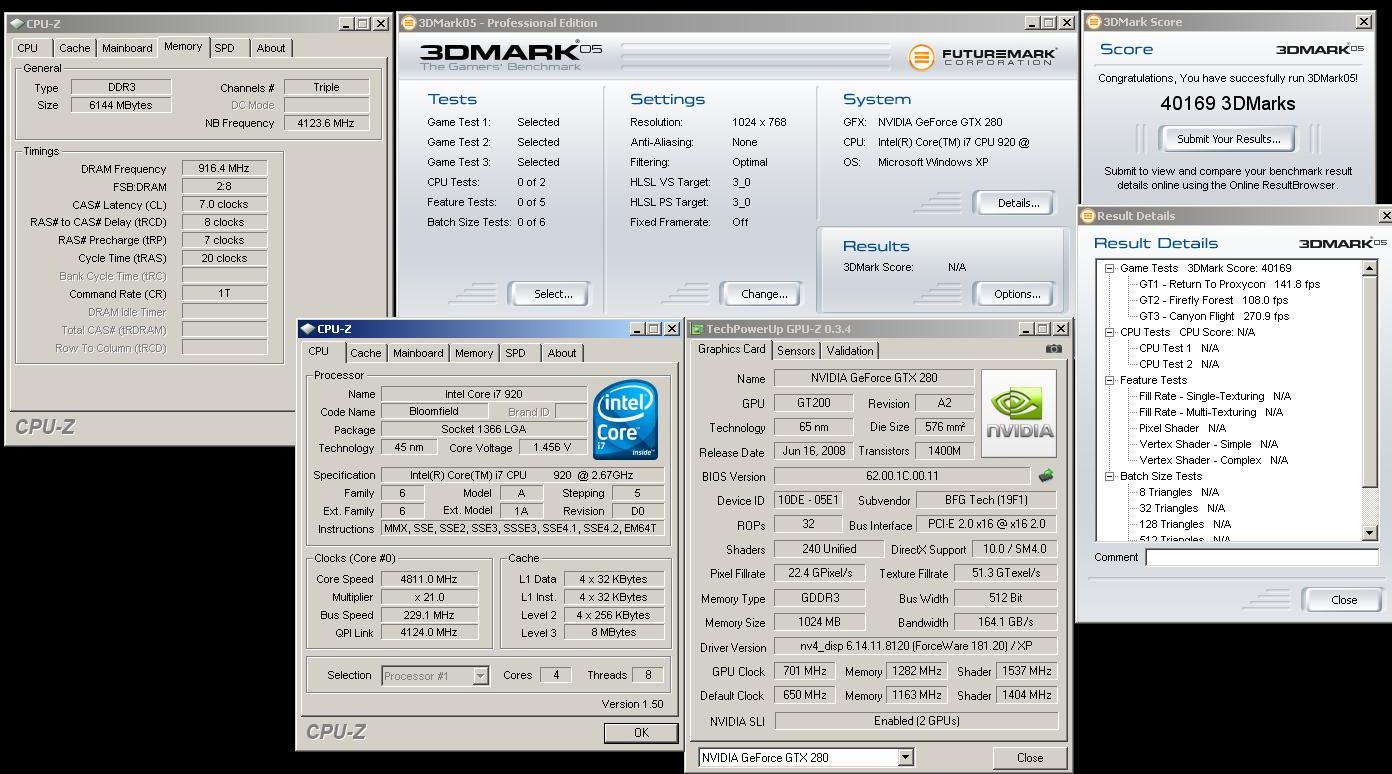Open CPU tab in memory CPU-Z window
1392x774 pixels.
[28, 48]
